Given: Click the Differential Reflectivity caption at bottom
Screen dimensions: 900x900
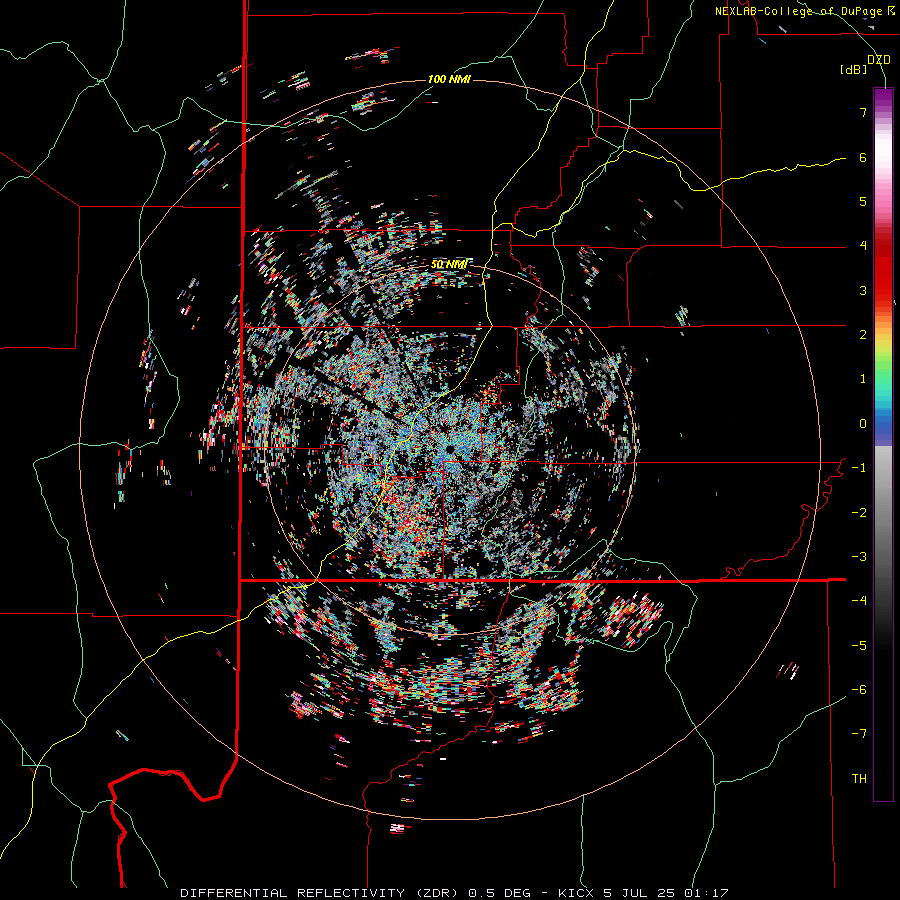Looking at the screenshot, I should click(x=454, y=893).
